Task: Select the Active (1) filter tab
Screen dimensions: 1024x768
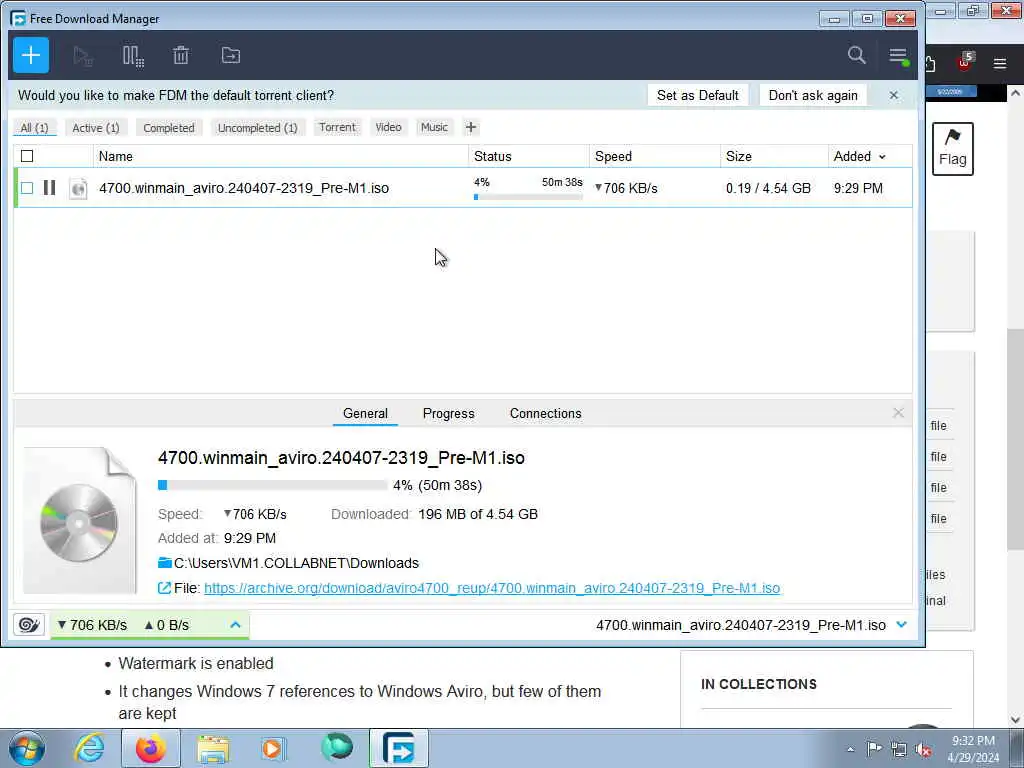Action: pos(96,128)
